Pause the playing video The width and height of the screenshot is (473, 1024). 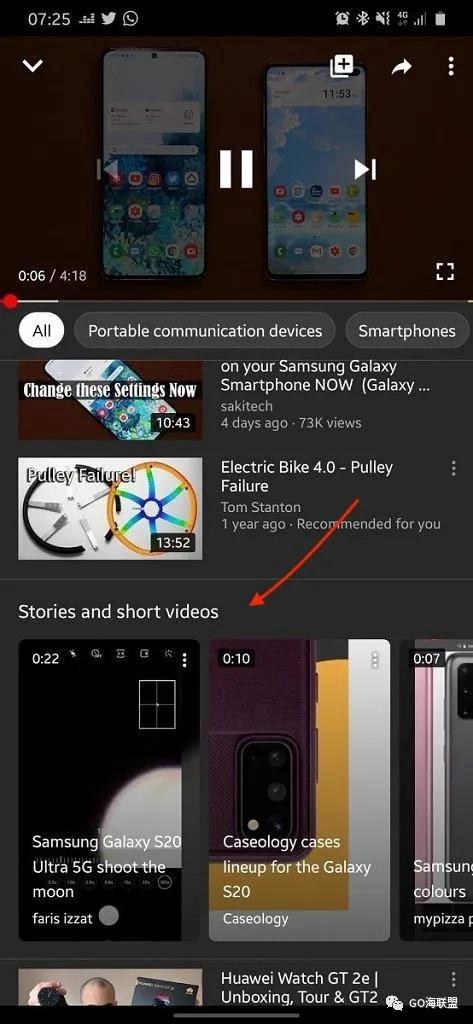236,169
